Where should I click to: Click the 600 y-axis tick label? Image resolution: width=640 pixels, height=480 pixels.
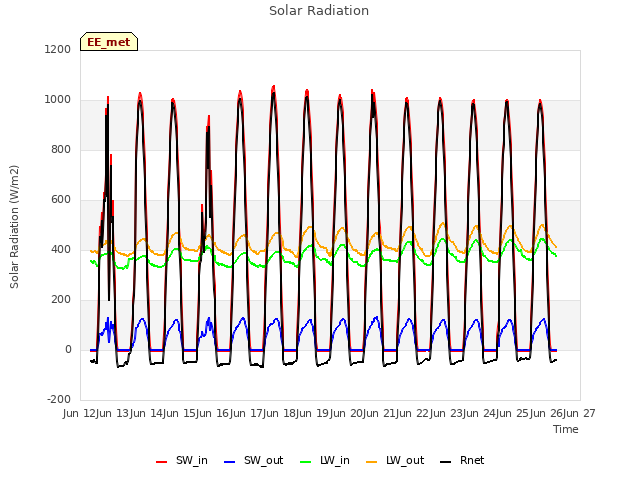(x=61, y=200)
